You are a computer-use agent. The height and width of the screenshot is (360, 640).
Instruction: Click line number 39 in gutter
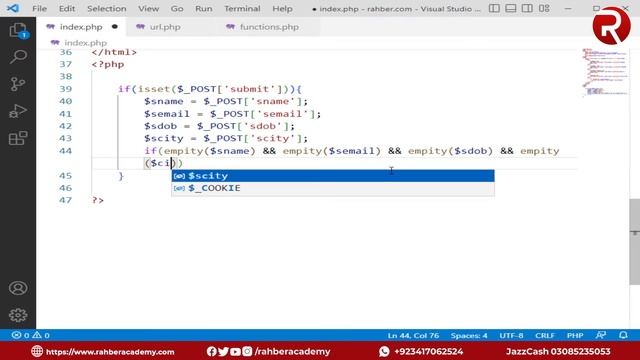coord(65,89)
